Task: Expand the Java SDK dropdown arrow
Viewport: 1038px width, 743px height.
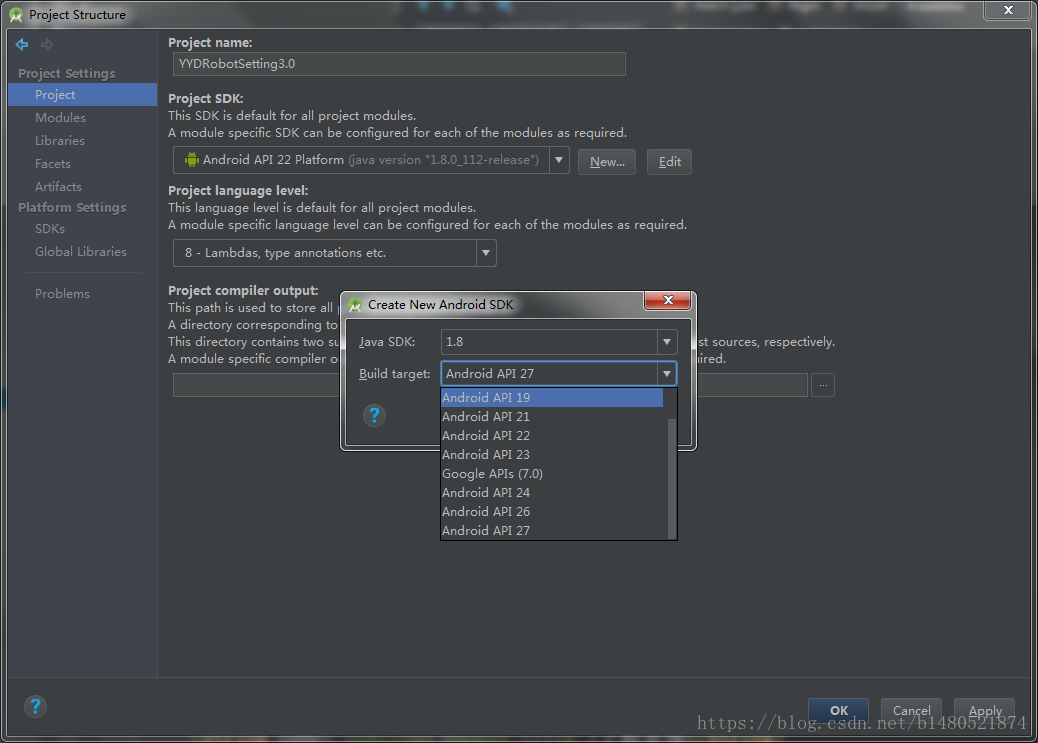Action: [667, 342]
